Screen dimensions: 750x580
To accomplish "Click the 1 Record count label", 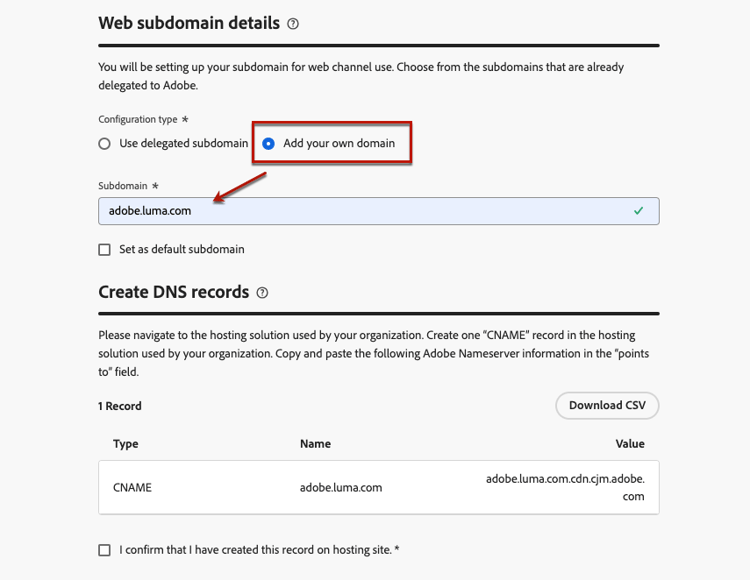I will 120,406.
